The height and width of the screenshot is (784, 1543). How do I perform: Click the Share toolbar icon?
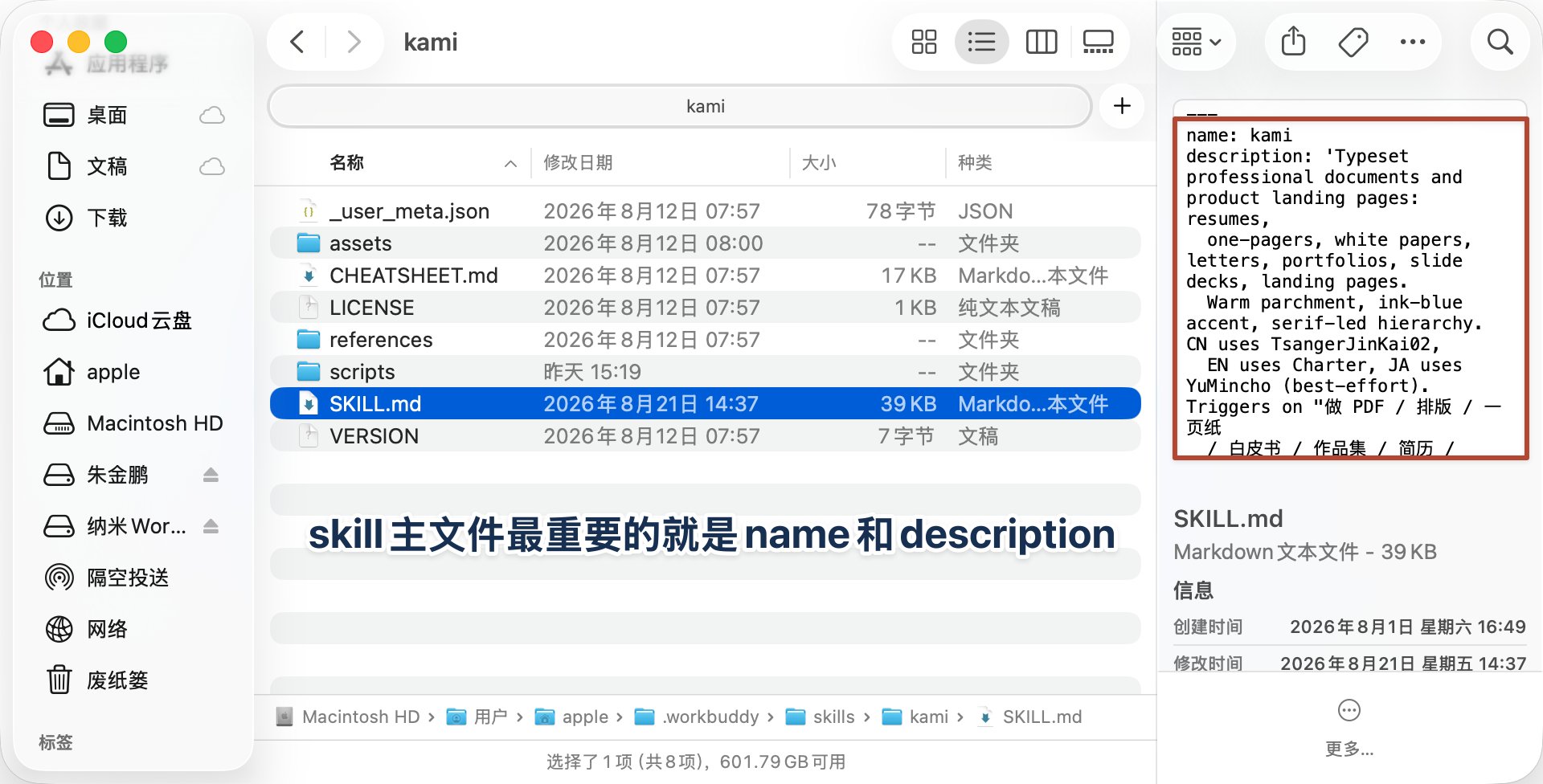(1293, 41)
